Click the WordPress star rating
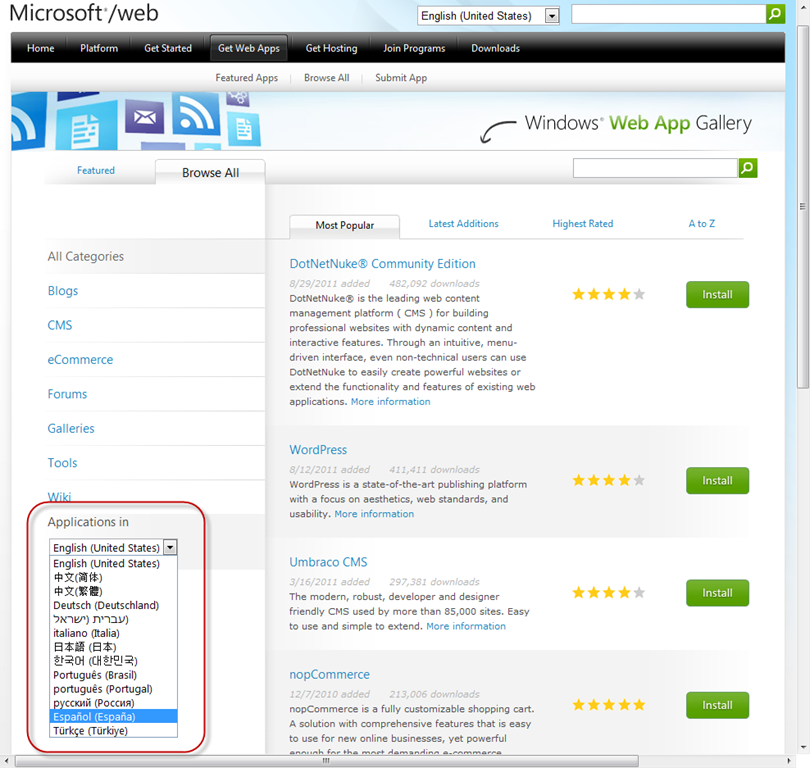Viewport: 810px width, 768px height. (608, 480)
